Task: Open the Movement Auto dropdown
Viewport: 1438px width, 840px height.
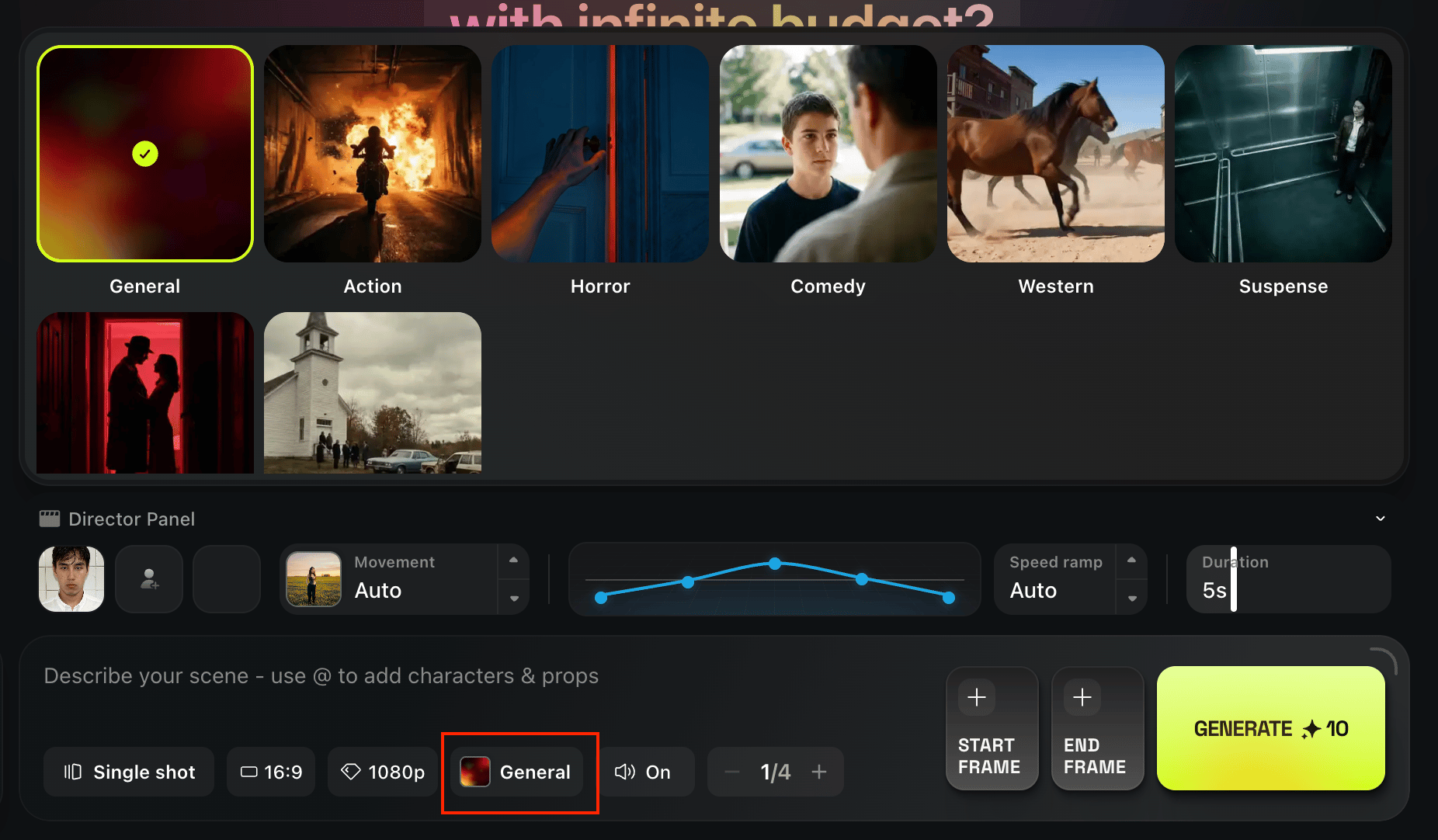Action: point(404,579)
